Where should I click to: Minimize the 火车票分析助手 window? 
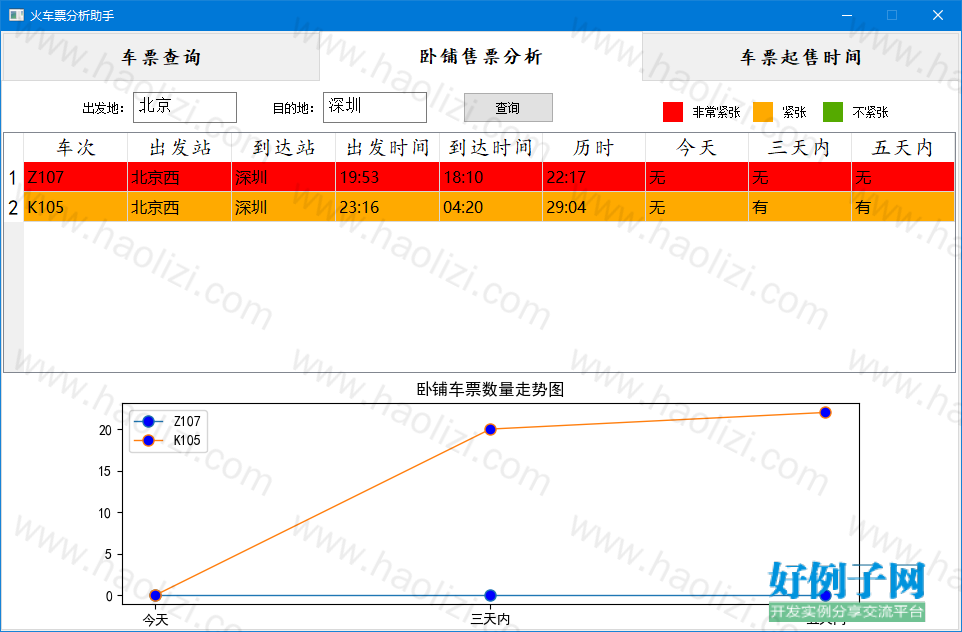[x=847, y=15]
